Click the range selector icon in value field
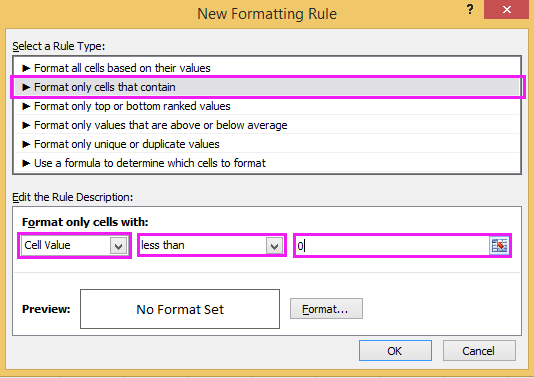 (x=499, y=246)
